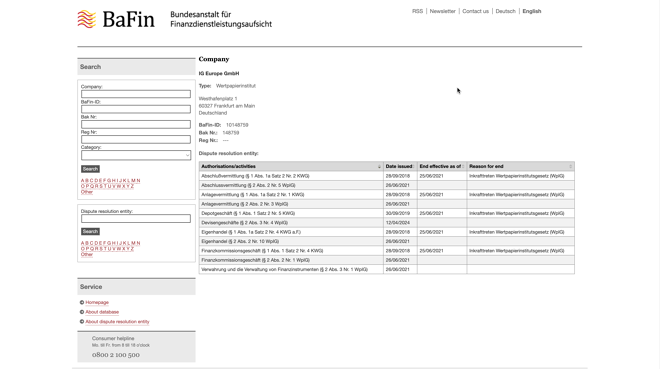This screenshot has width=660, height=369.
Task: Open the Category dropdown
Action: click(136, 155)
